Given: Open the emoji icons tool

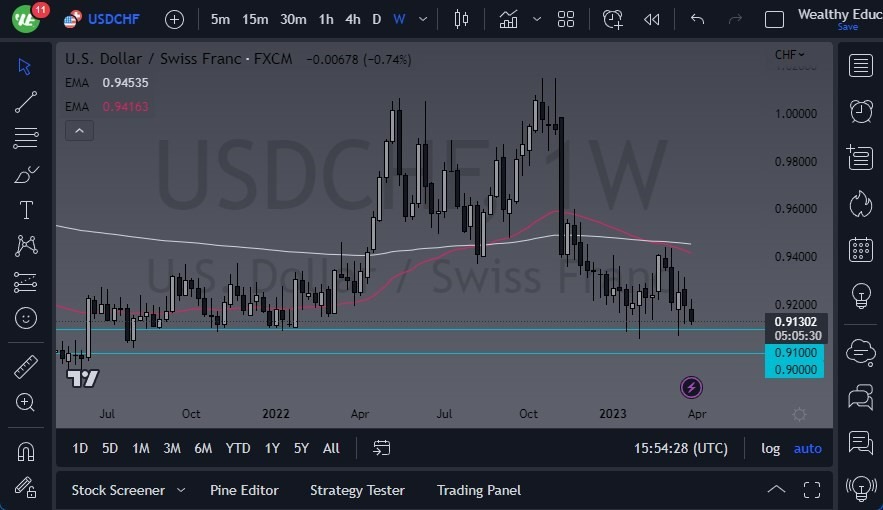Looking at the screenshot, I should [25, 319].
